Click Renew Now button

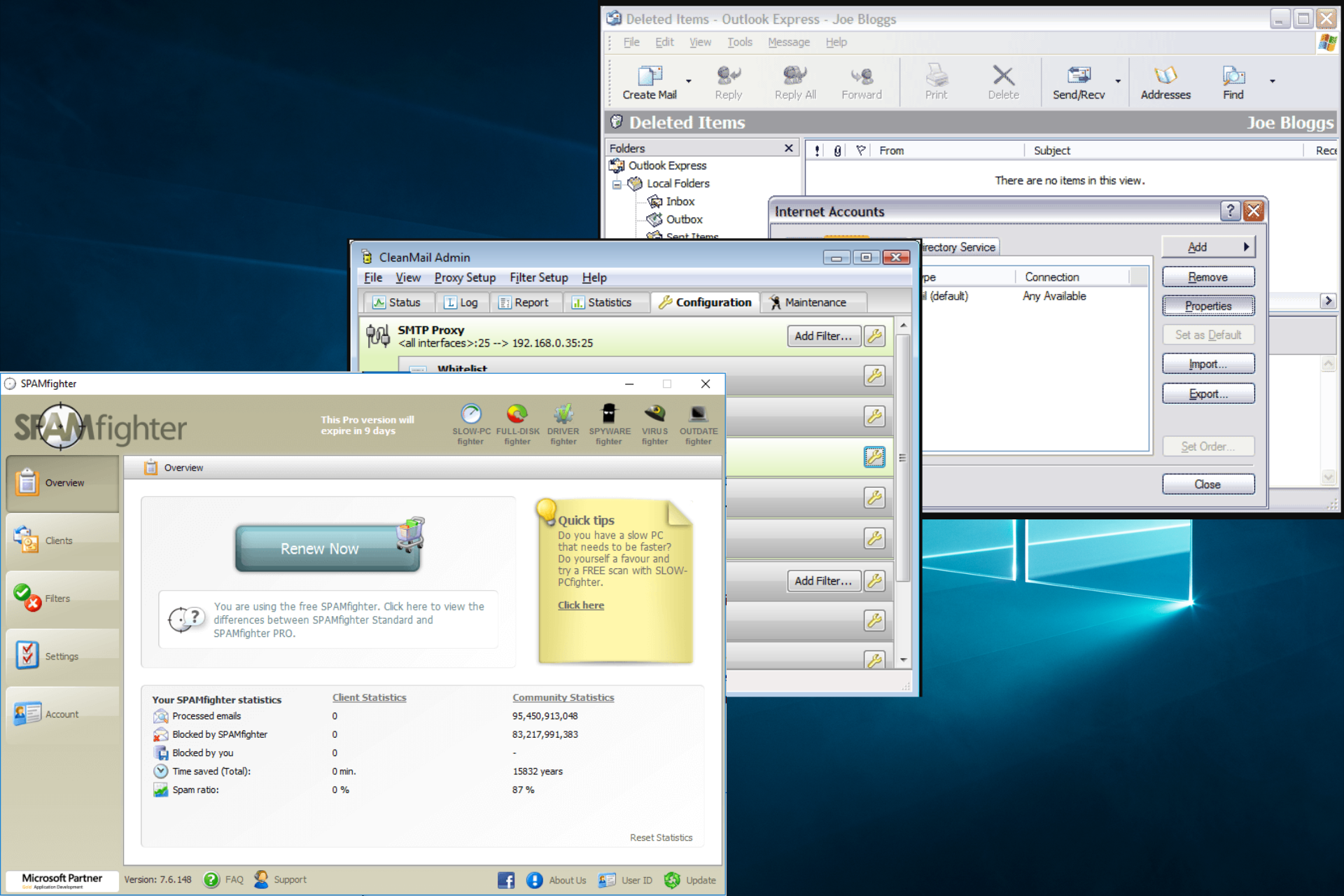coord(328,548)
